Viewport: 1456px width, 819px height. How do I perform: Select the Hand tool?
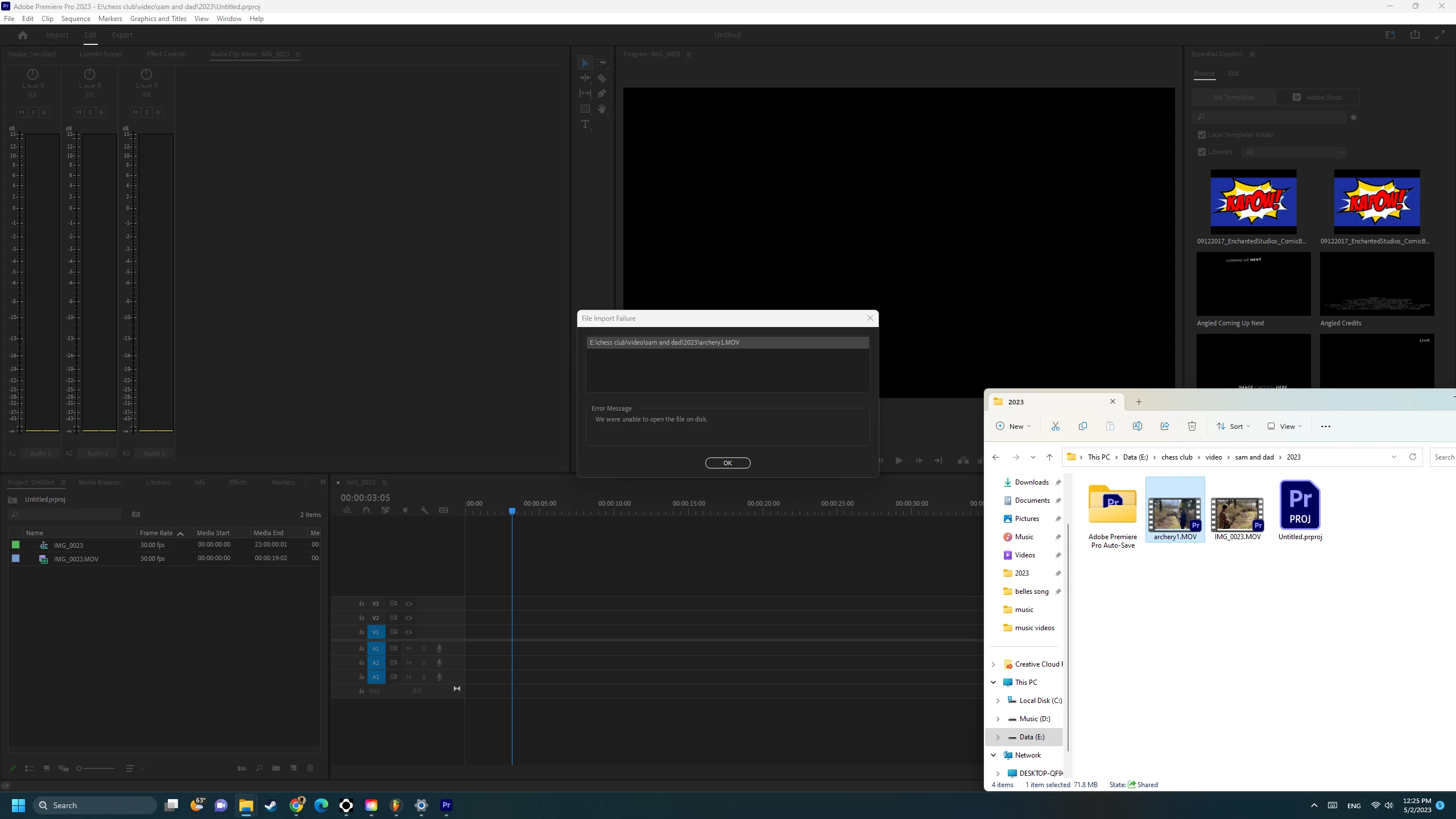(x=602, y=109)
